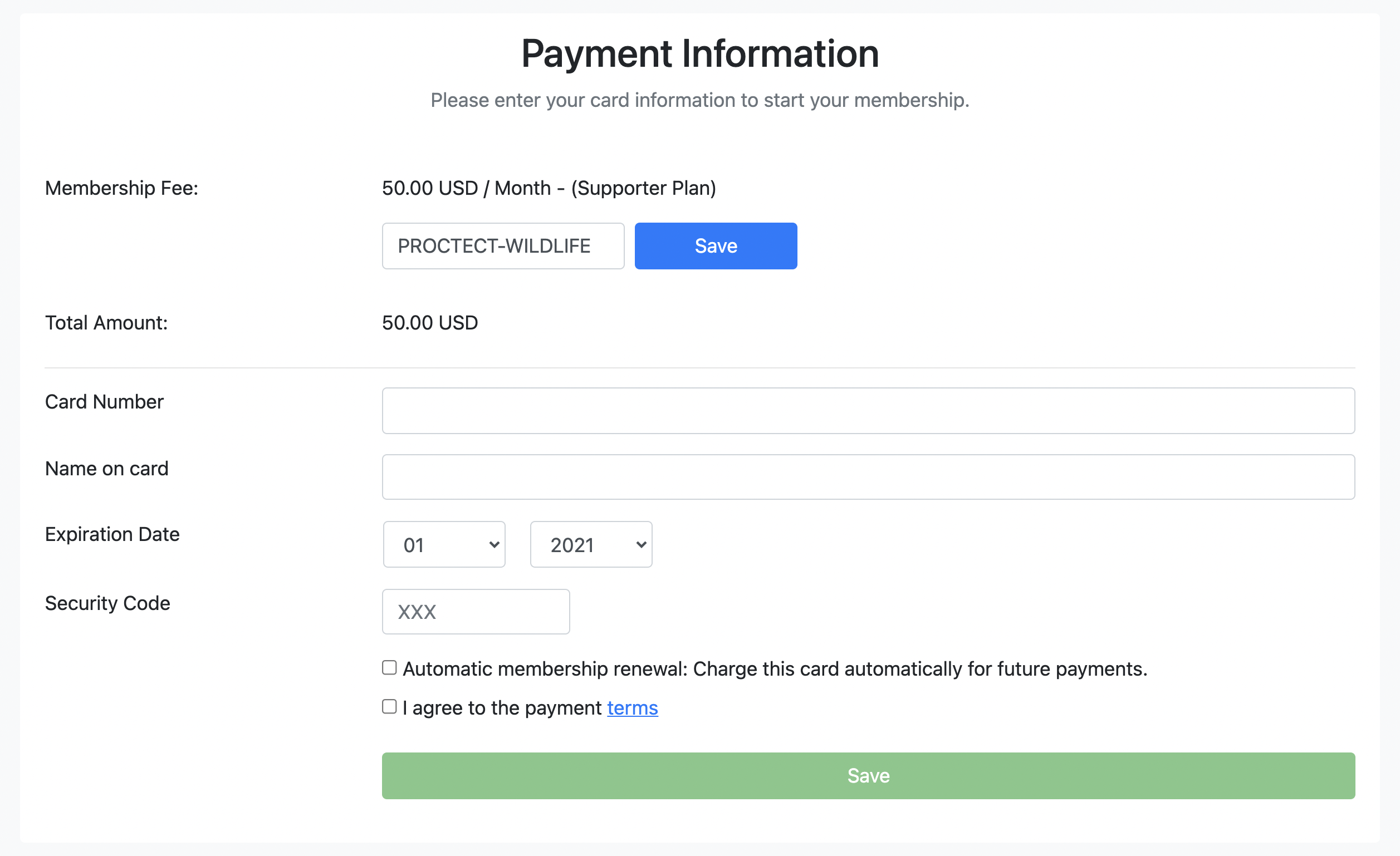The height and width of the screenshot is (856, 1400).
Task: Click the Total Amount: label
Action: point(106,323)
